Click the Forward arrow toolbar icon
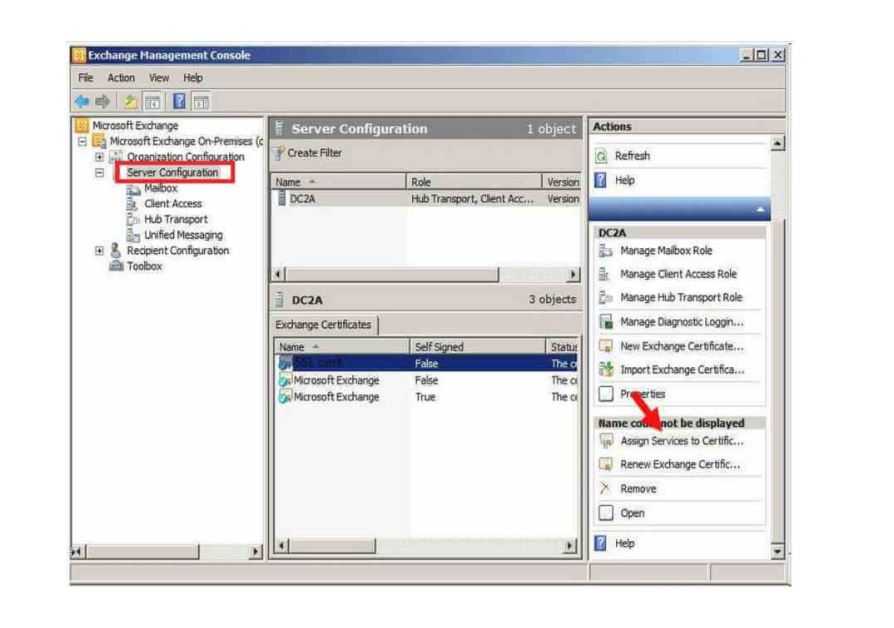Screen dimensions: 894x628 coord(103,102)
